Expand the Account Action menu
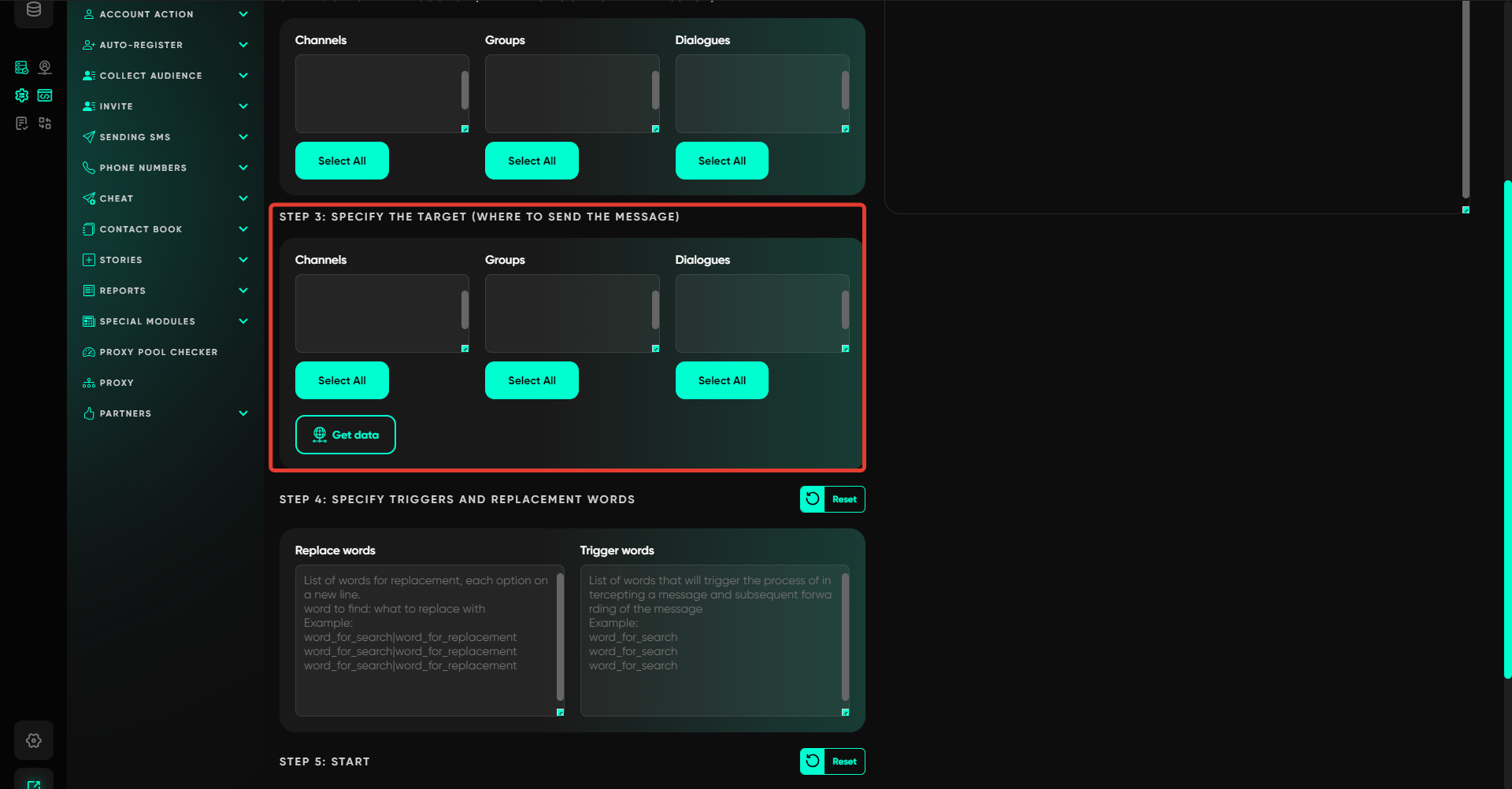 (x=243, y=14)
